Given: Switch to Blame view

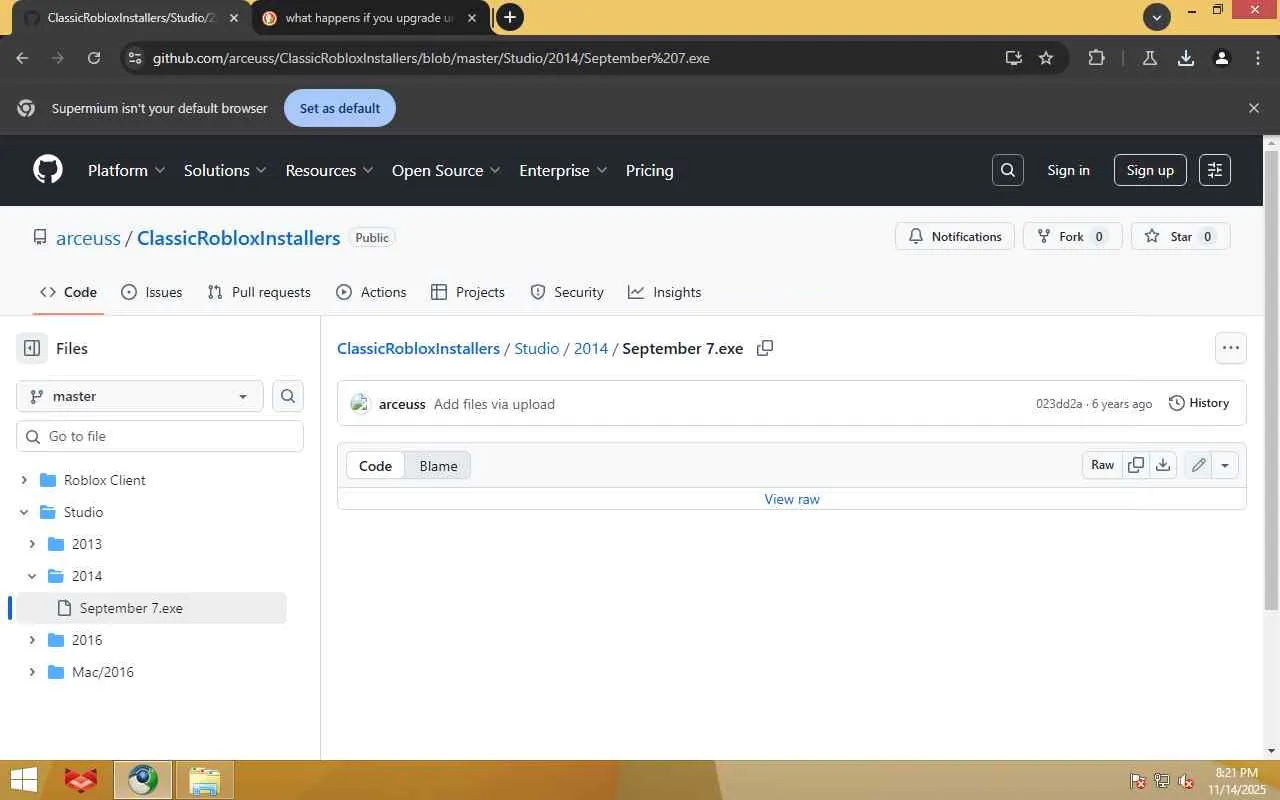Looking at the screenshot, I should tap(438, 466).
